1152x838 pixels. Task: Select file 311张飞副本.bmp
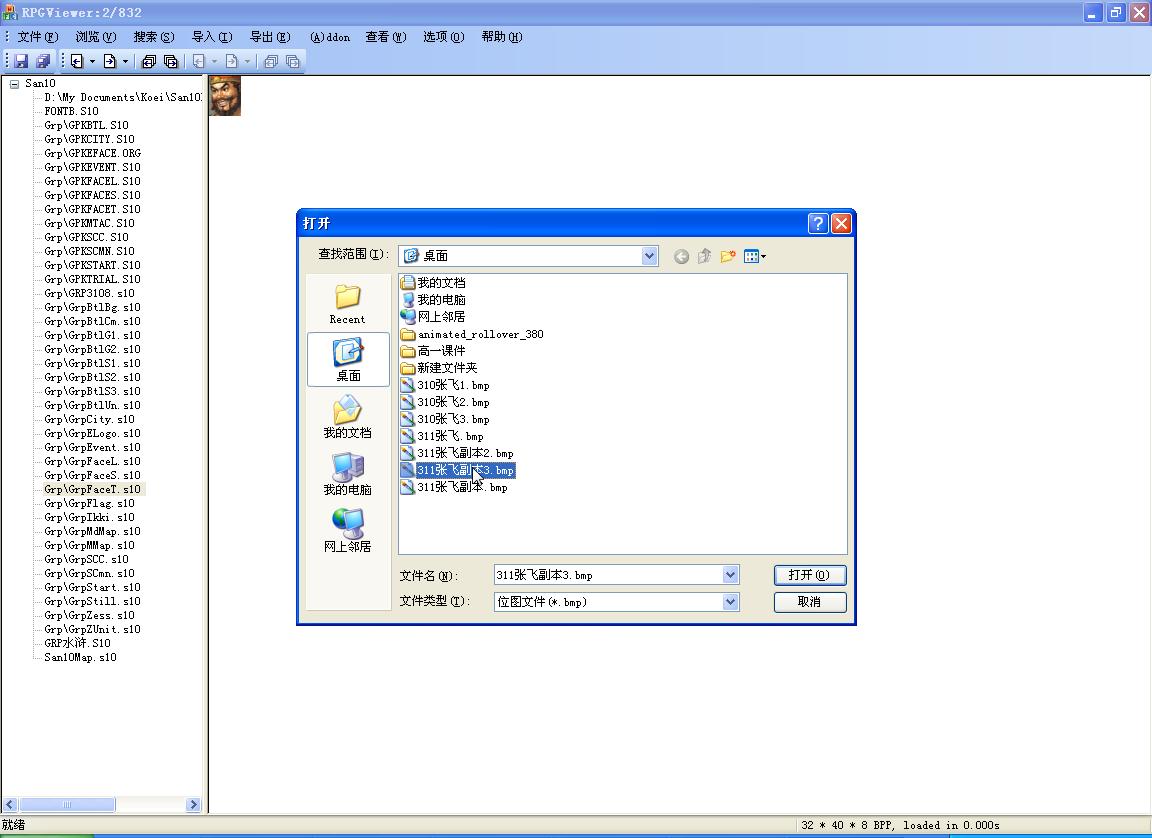coord(454,487)
